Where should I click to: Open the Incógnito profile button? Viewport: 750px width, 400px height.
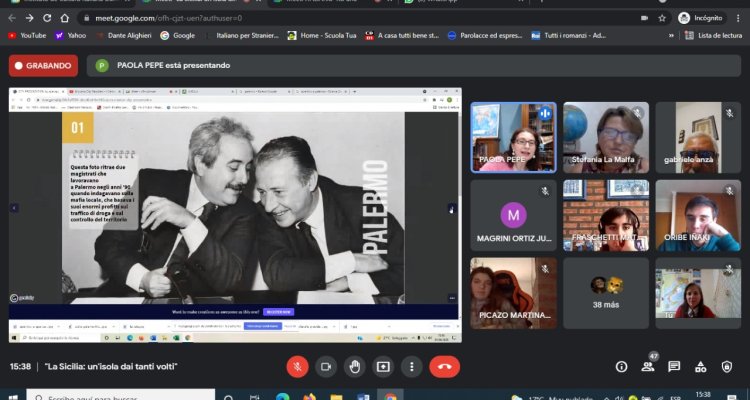point(701,18)
